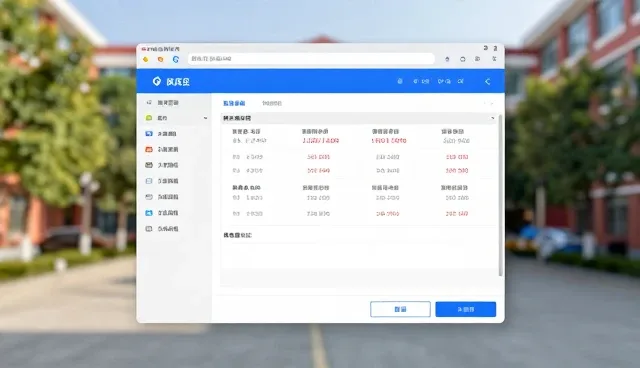Screen dimensions: 640x368
Task: Click the vertical scrollbar of the content panel
Action: [x=500, y=195]
